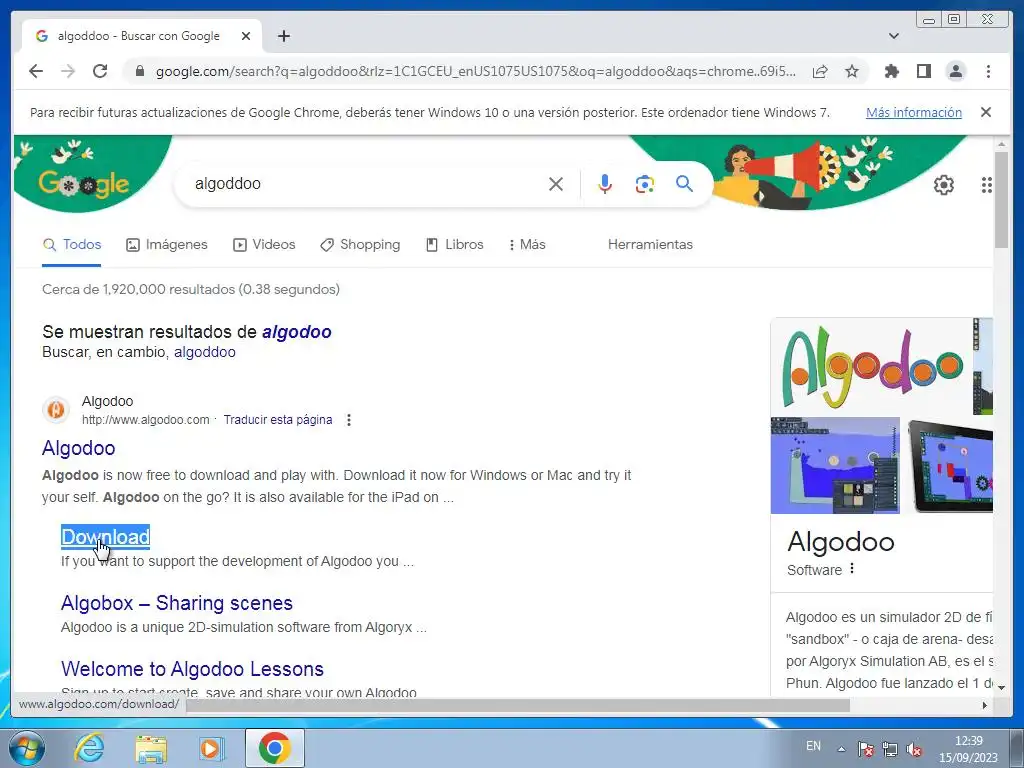Open a new tab with plus button
Screen dimensions: 1024x768
click(283, 36)
